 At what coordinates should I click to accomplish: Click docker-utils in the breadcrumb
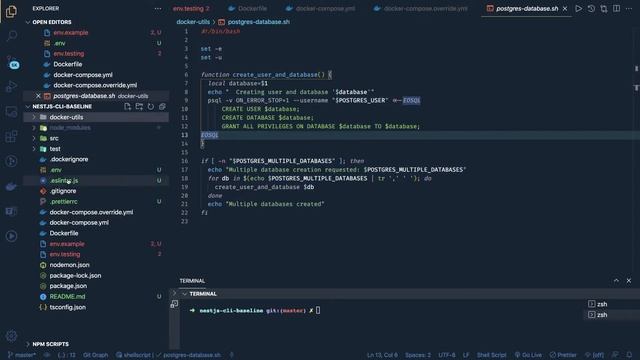pyautogui.click(x=193, y=22)
